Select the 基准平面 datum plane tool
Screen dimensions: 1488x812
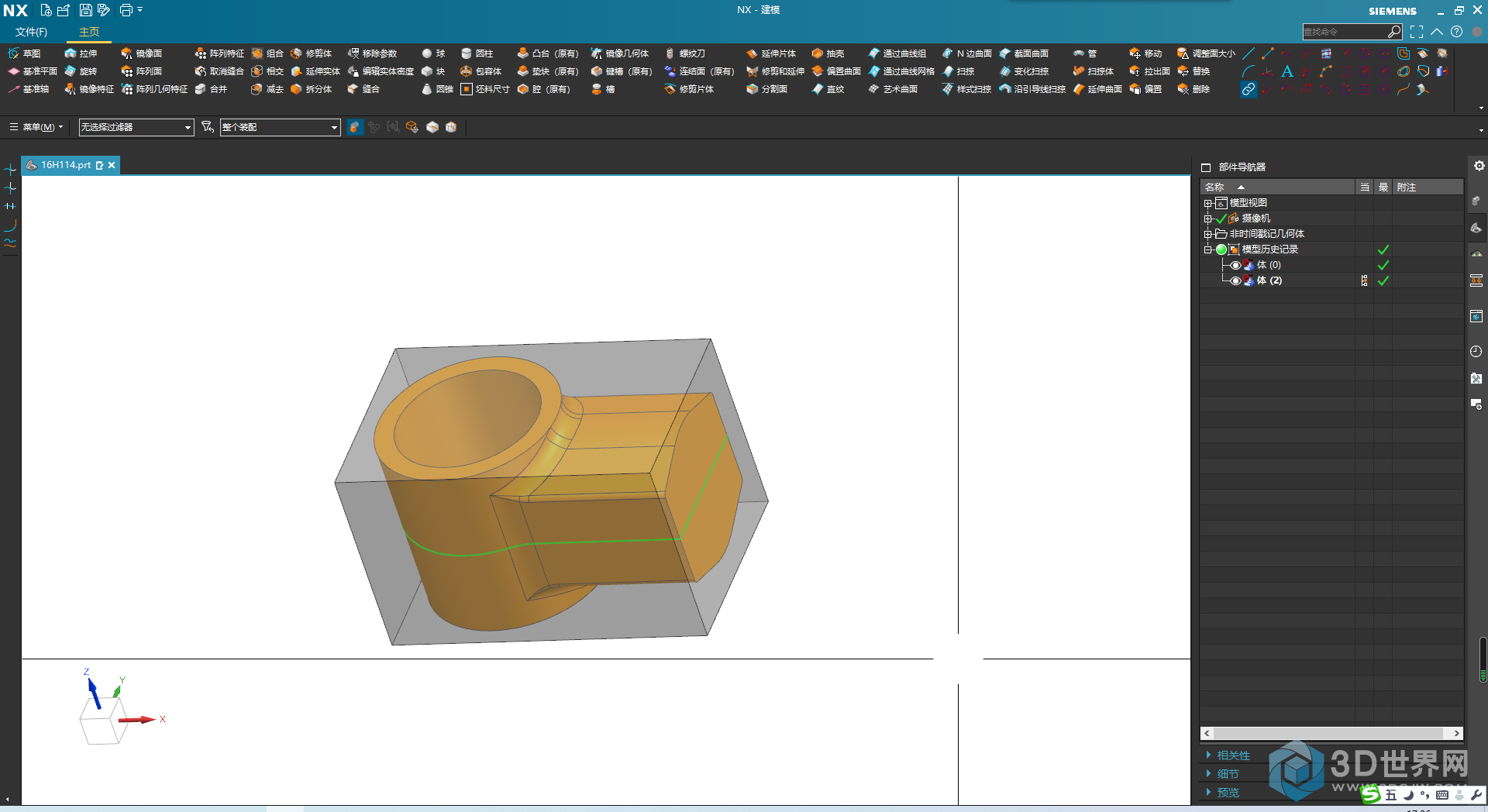[x=33, y=71]
